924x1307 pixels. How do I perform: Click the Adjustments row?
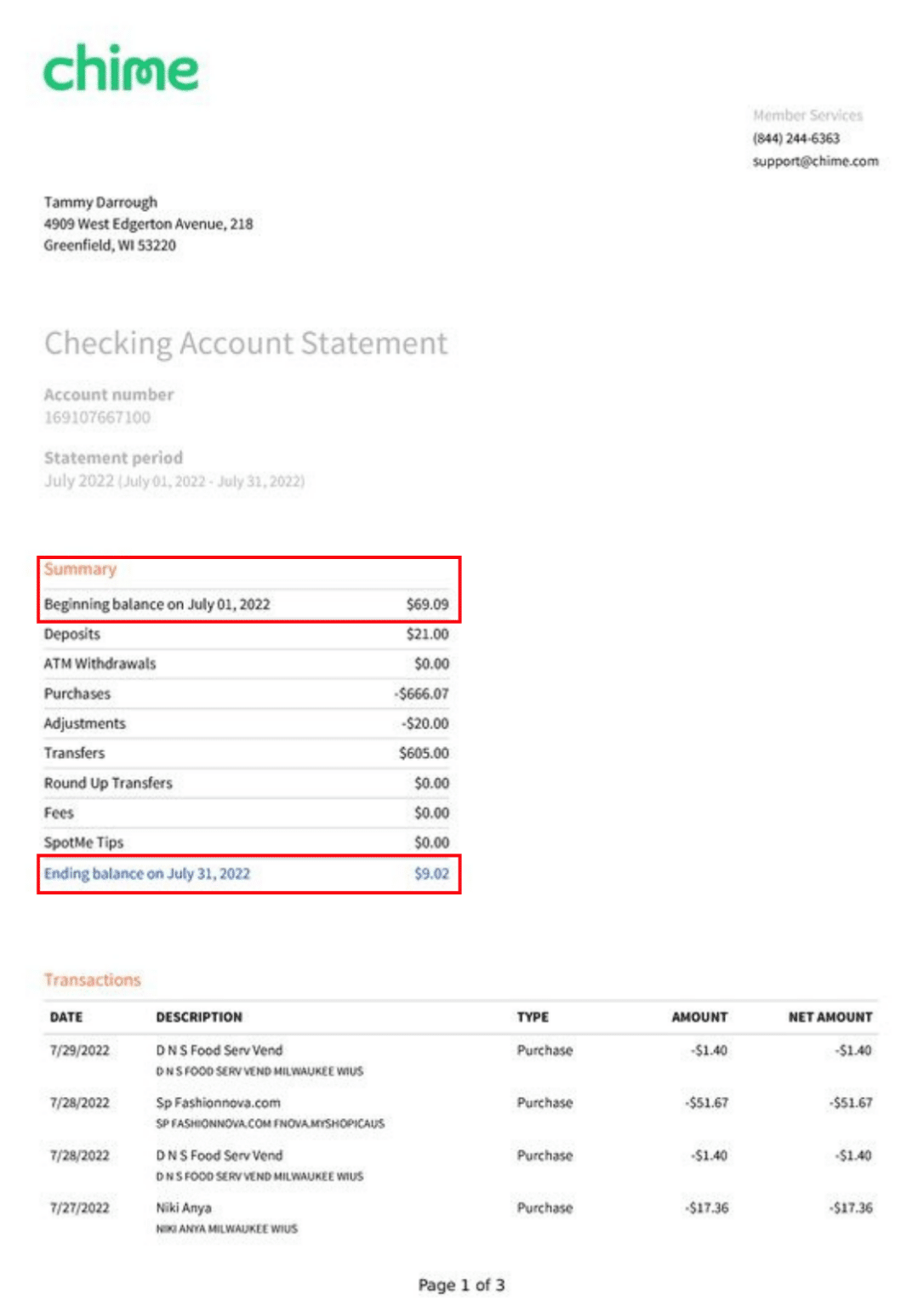point(246,722)
